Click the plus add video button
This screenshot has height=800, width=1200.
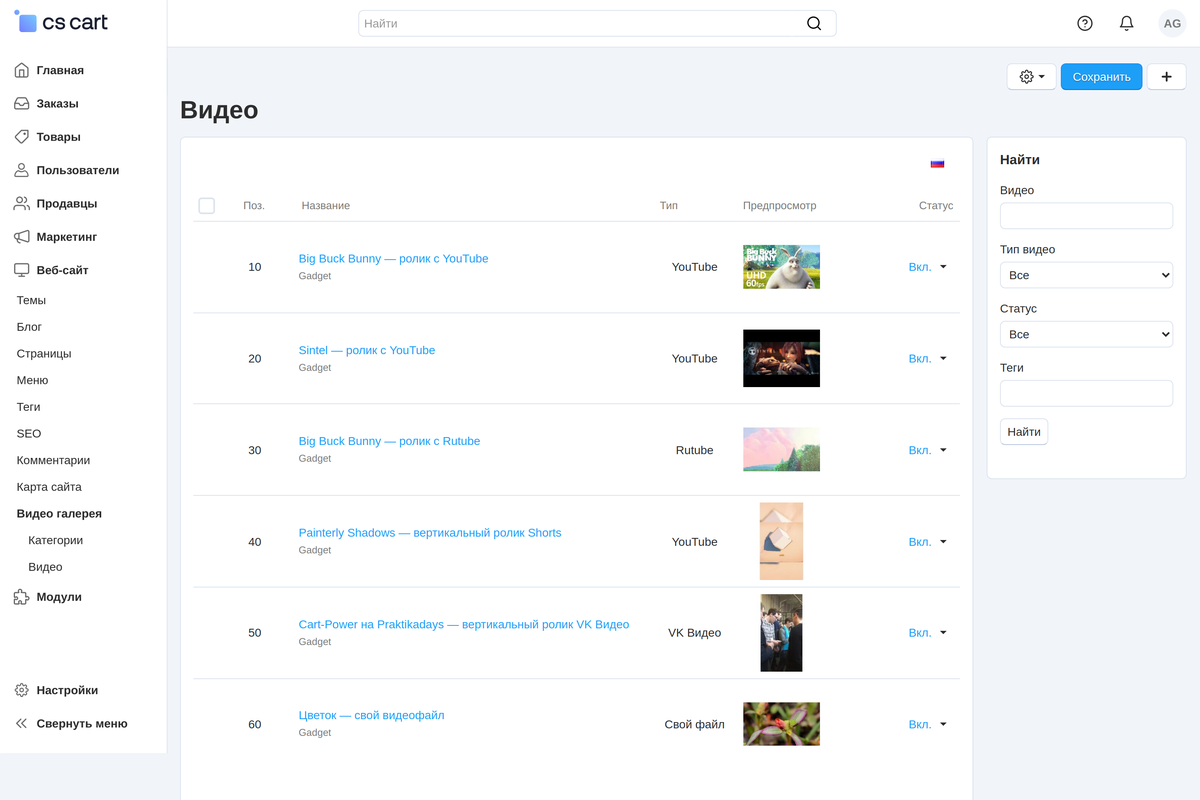coord(1166,77)
